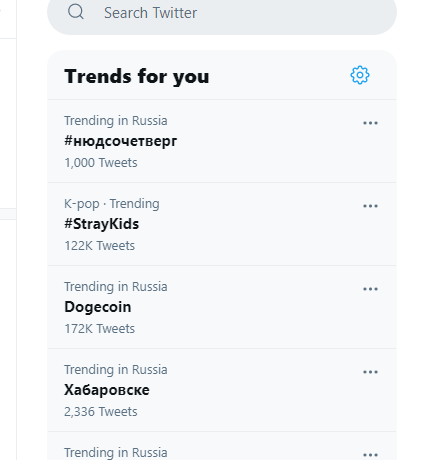Click the Trends for you heading
The height and width of the screenshot is (460, 422).
click(x=137, y=76)
